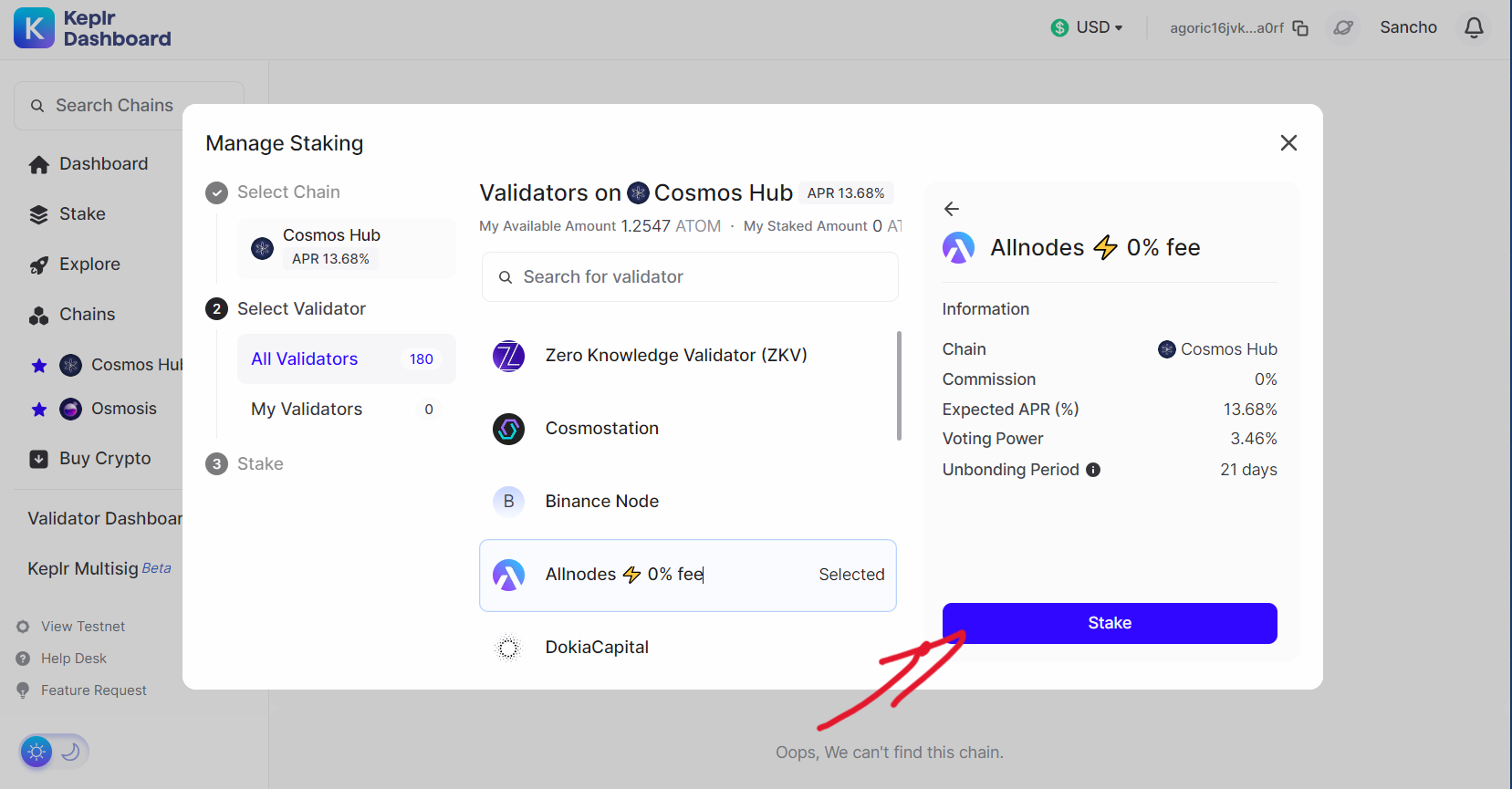Click the Allnodes logo in details panel
1512x789 pixels.
pos(959,247)
